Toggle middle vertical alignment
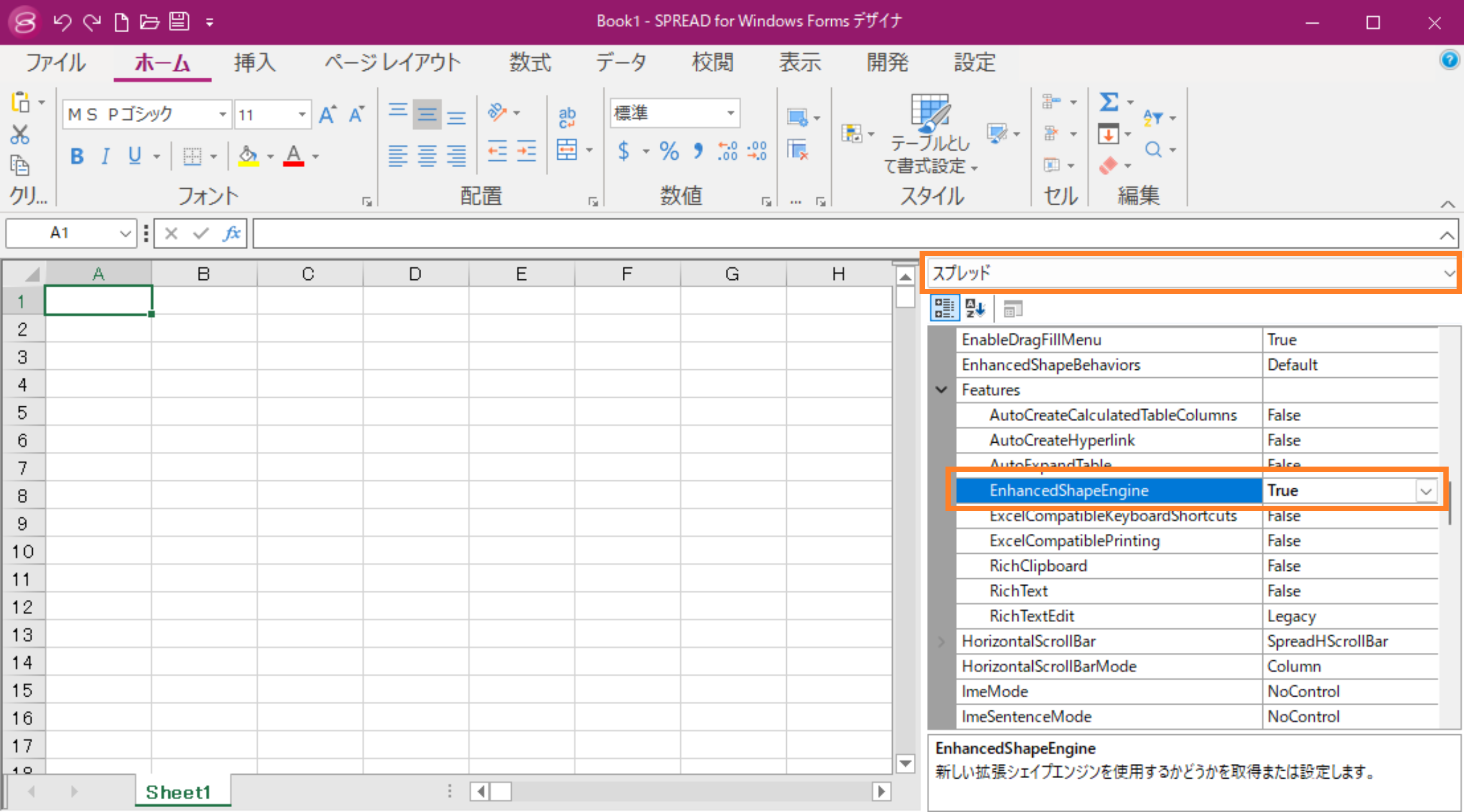 click(x=427, y=115)
